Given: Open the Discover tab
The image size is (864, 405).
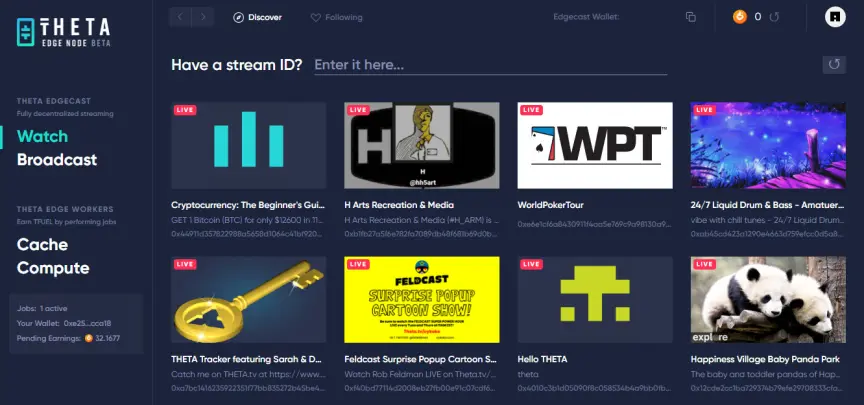Looking at the screenshot, I should (x=257, y=17).
